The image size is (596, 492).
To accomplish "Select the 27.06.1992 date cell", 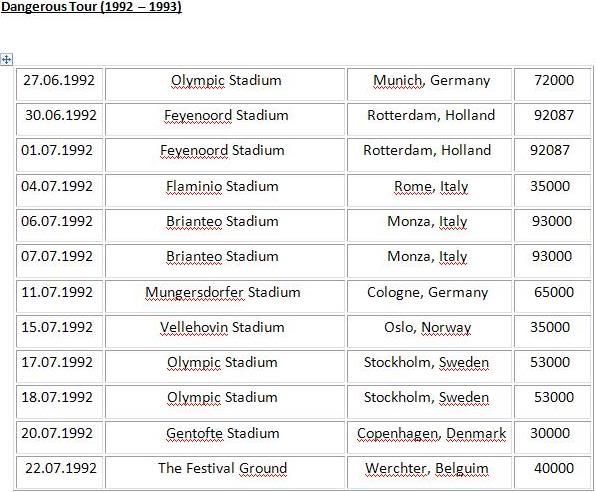I will point(60,84).
